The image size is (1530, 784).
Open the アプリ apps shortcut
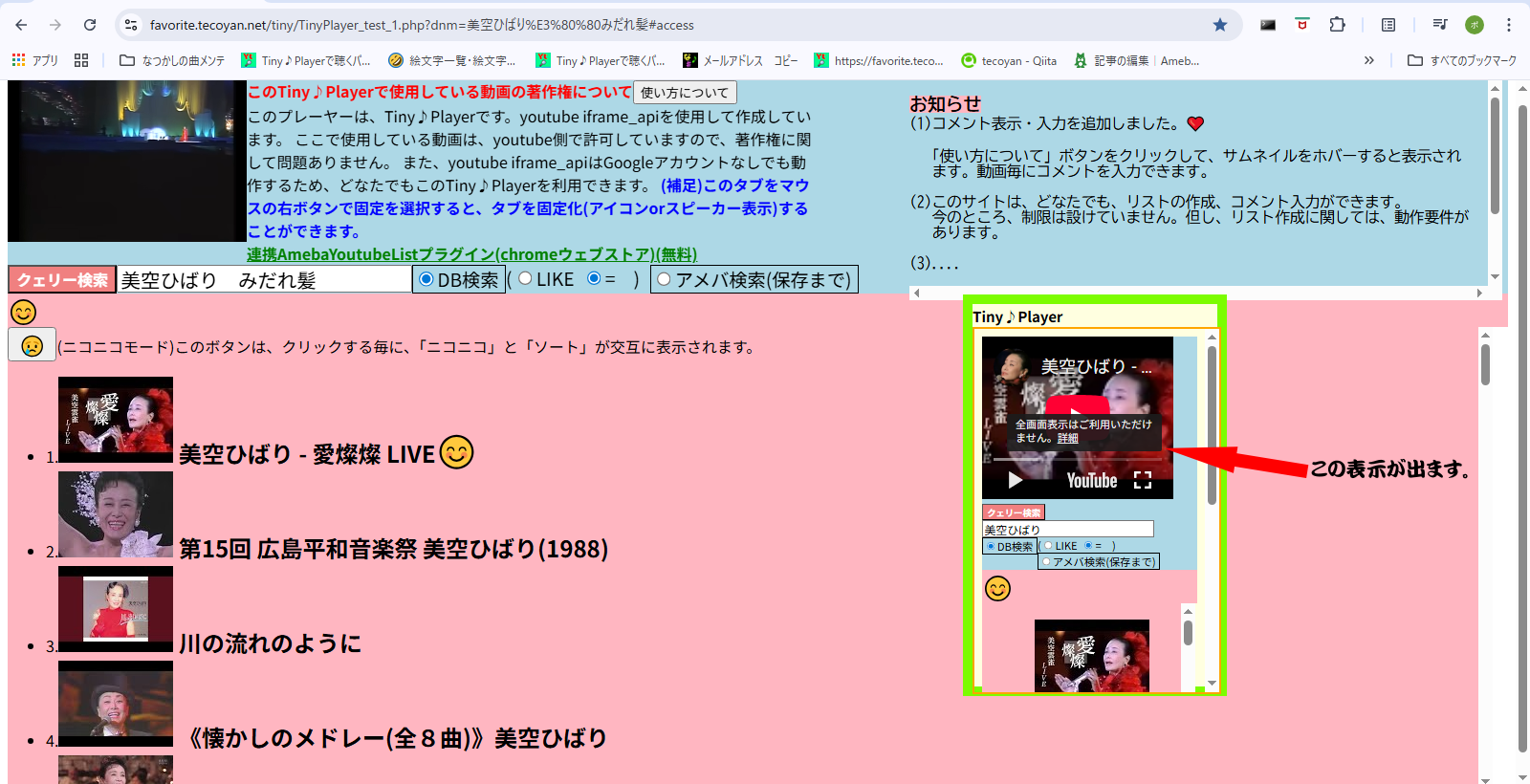pyautogui.click(x=35, y=60)
